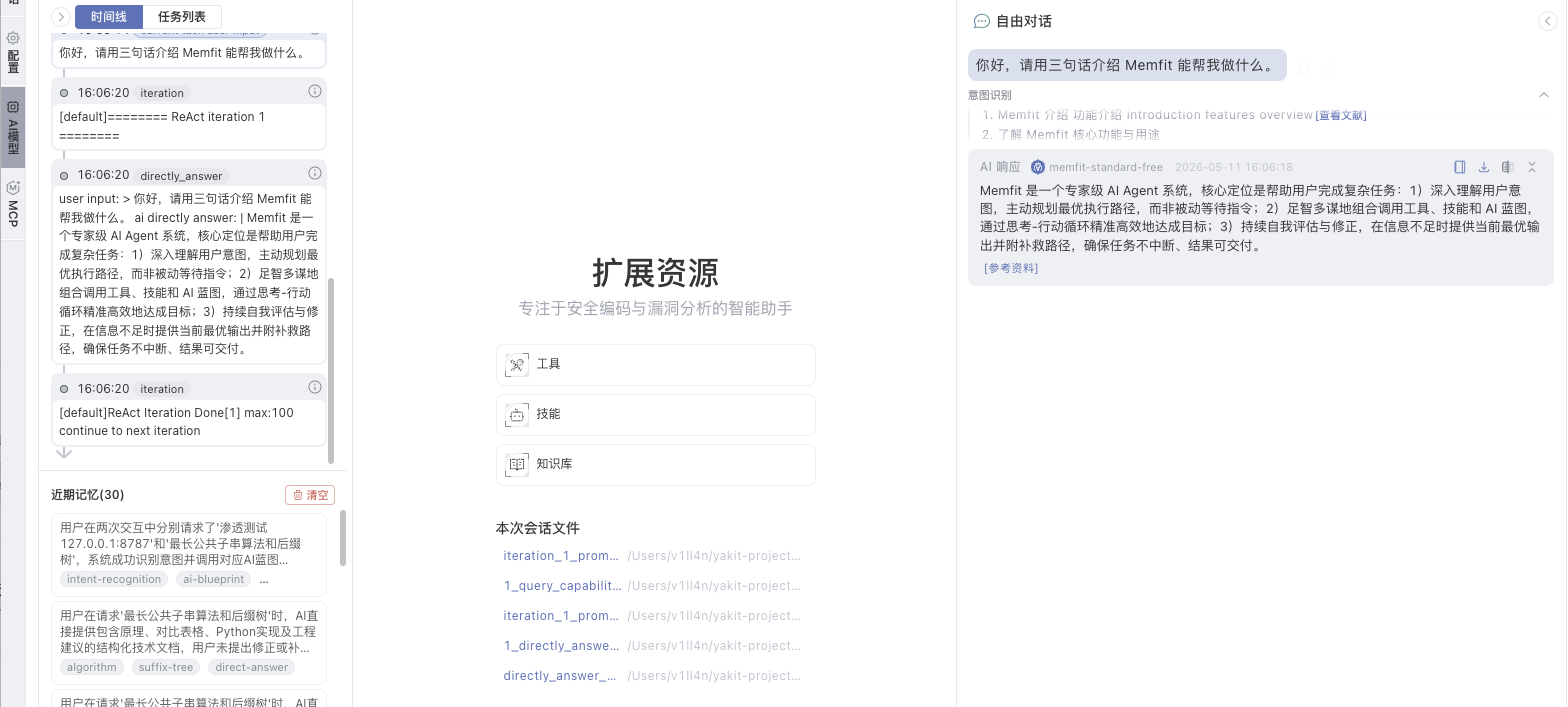Image resolution: width=1568 pixels, height=707 pixels.
Task: Click the 工具 tools icon
Action: point(517,364)
